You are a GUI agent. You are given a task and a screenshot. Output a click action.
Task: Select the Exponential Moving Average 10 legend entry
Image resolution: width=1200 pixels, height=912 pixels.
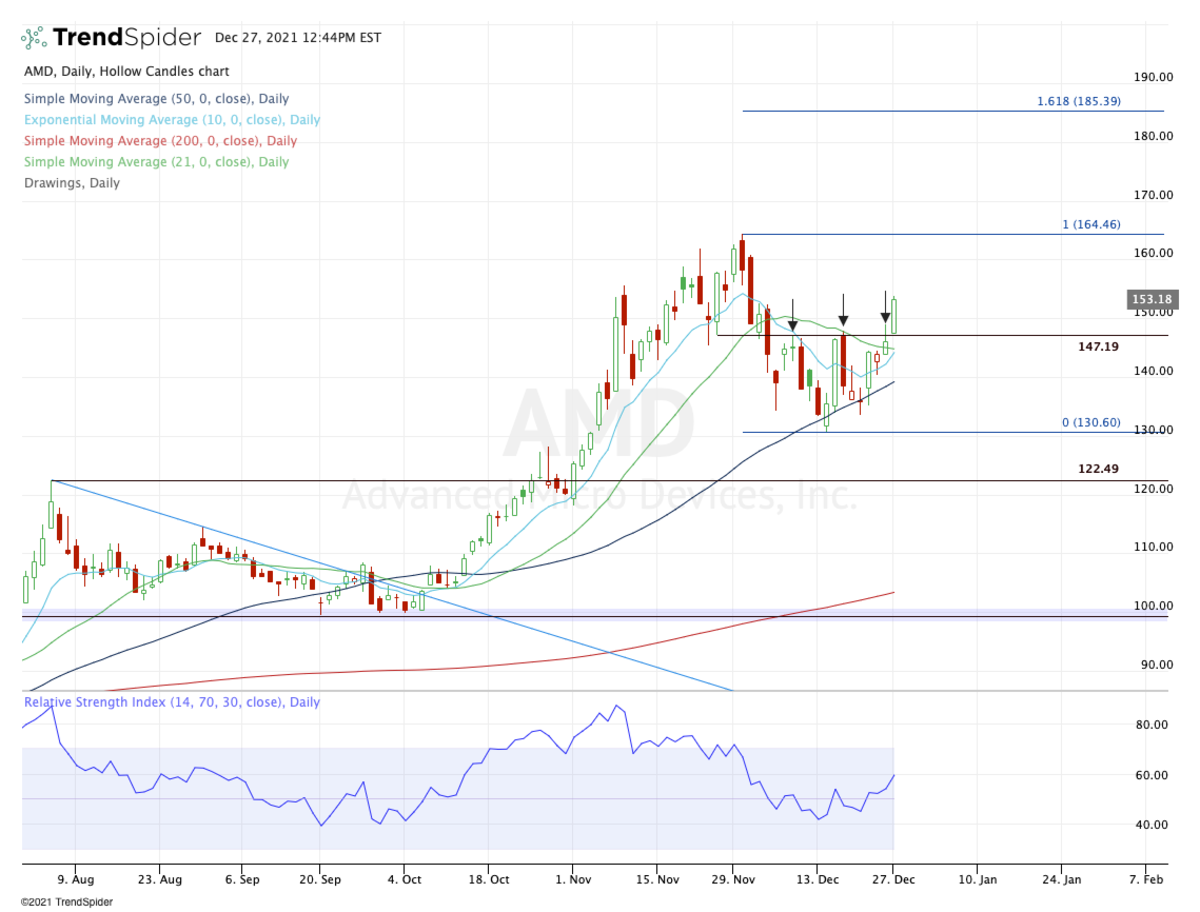point(172,120)
